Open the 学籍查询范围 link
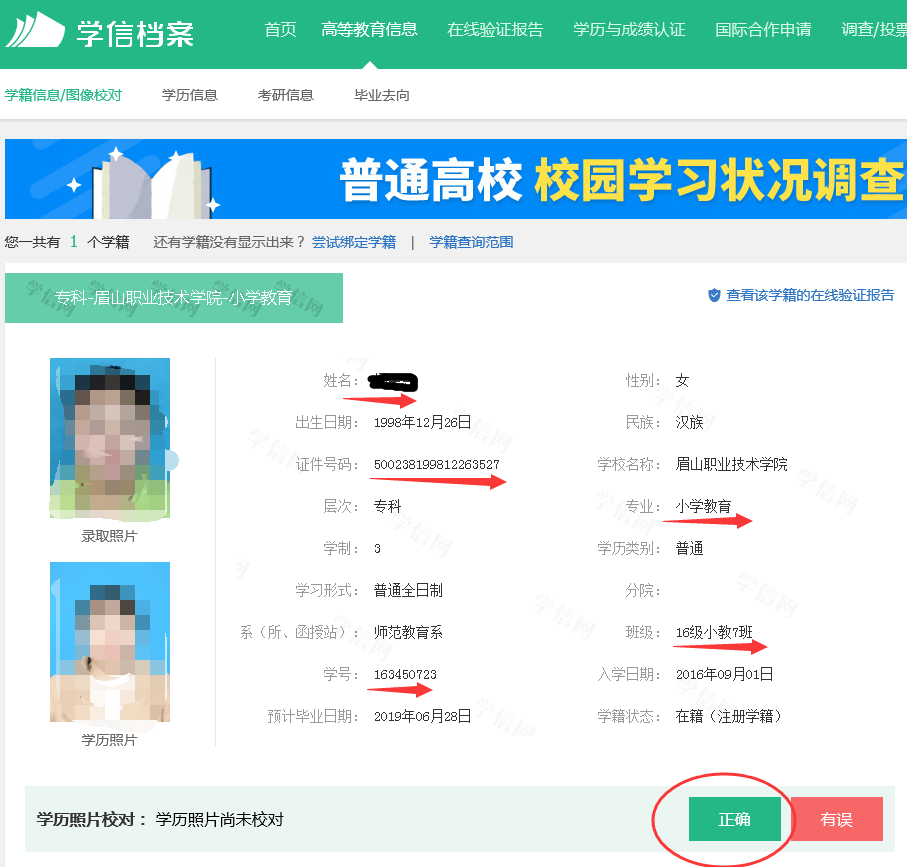The height and width of the screenshot is (867, 907). [471, 242]
